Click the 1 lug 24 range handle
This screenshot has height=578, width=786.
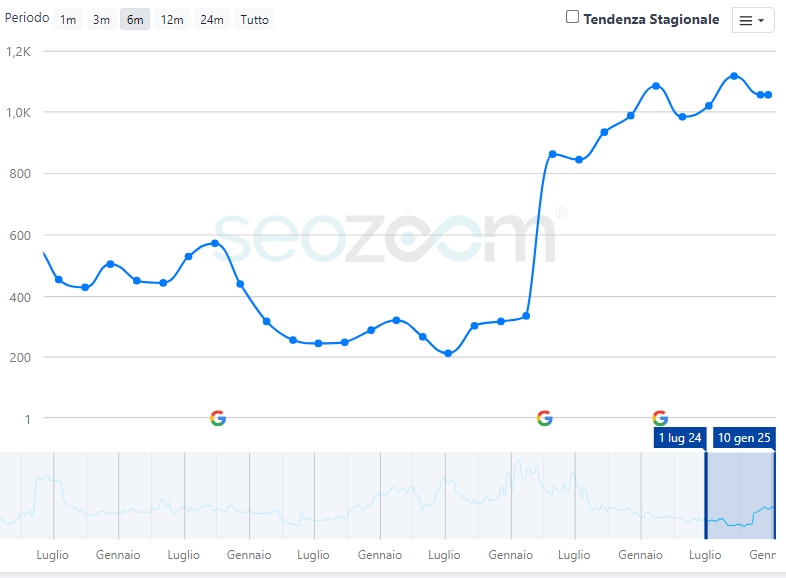click(680, 438)
